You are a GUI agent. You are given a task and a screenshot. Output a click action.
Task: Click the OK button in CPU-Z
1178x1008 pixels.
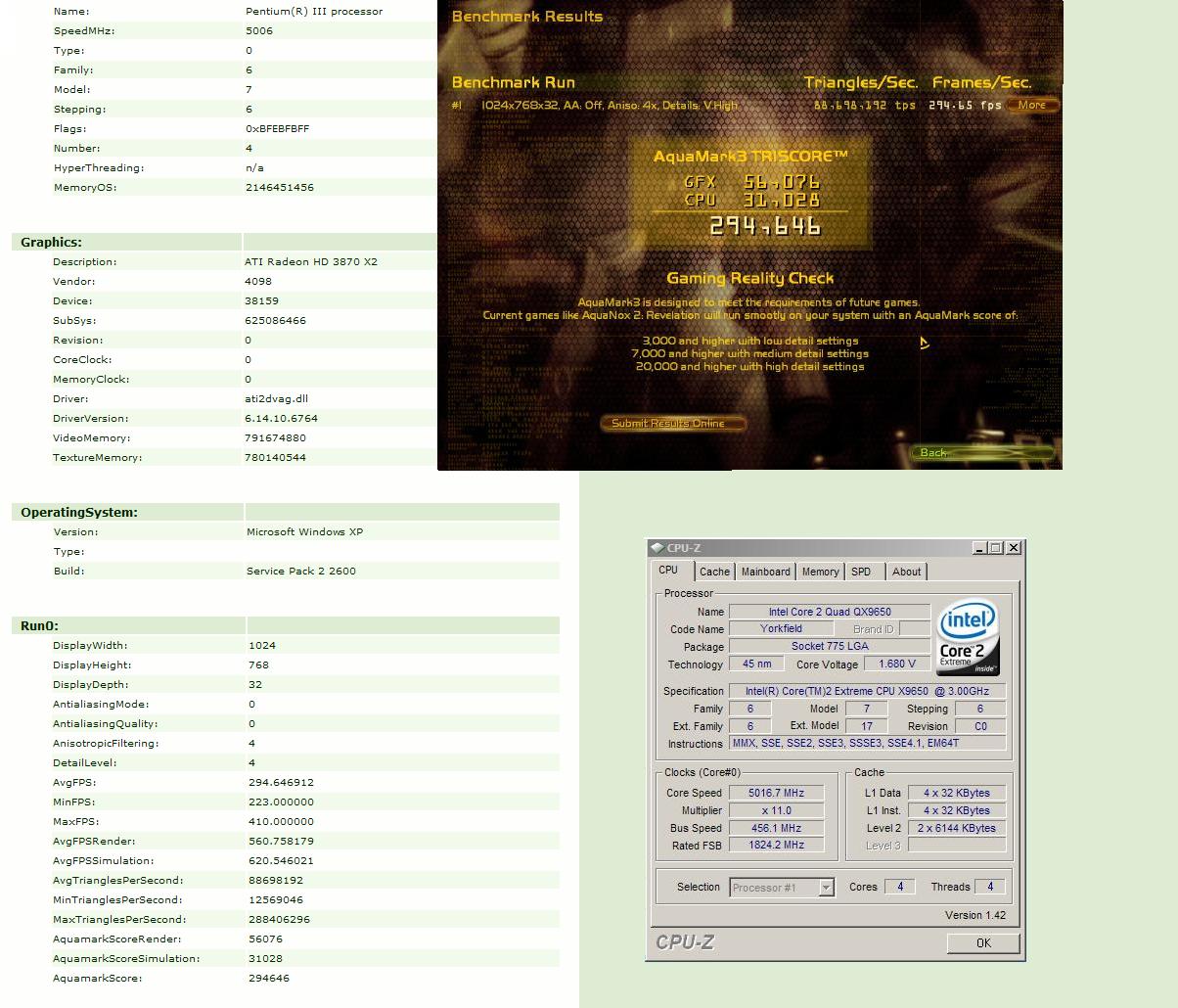point(983,942)
